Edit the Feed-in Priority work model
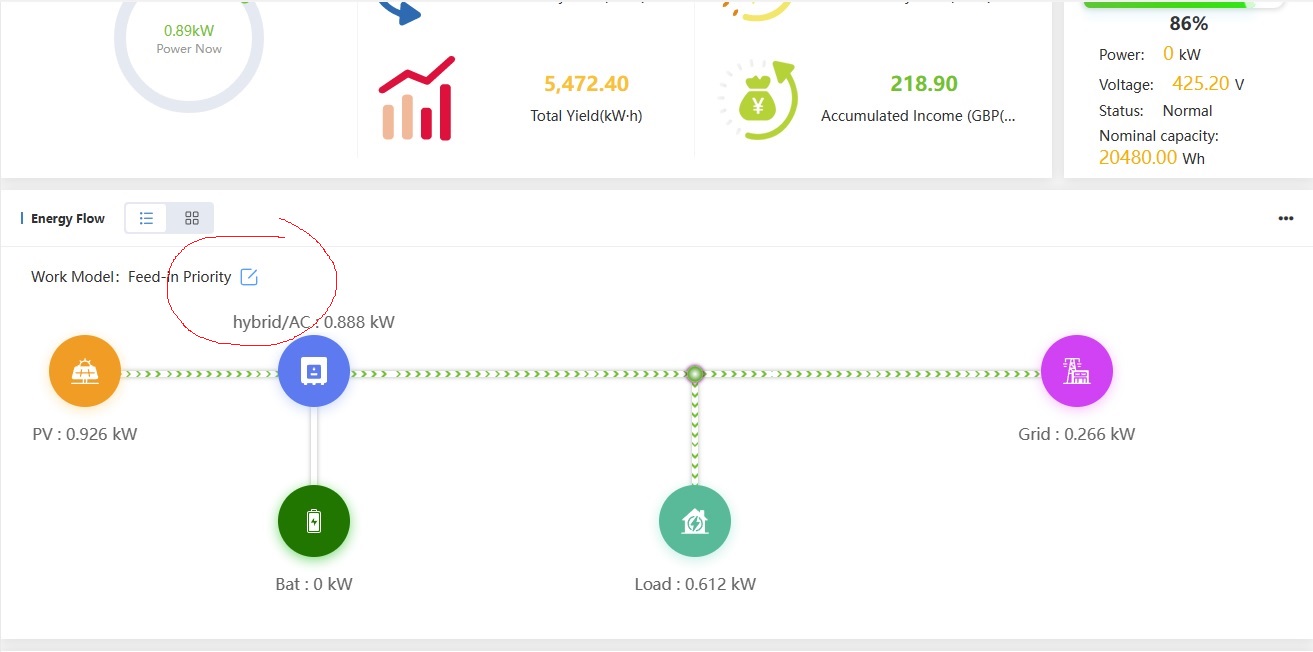The image size is (1313, 652). tap(249, 277)
